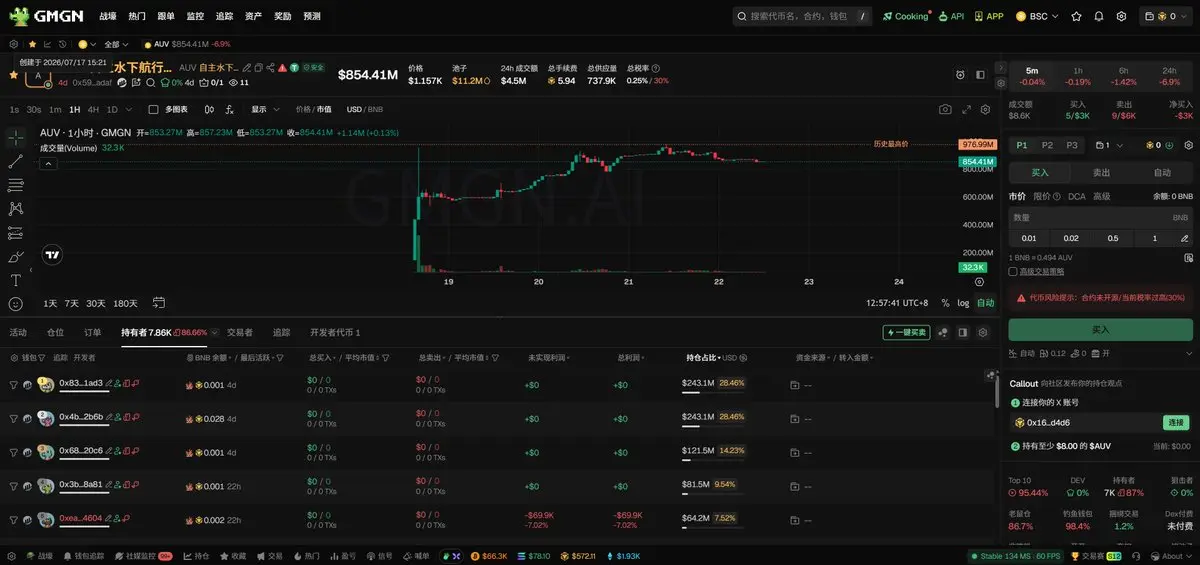The image size is (1200, 565).
Task: Open the emoji sticker tool
Action: click(16, 304)
